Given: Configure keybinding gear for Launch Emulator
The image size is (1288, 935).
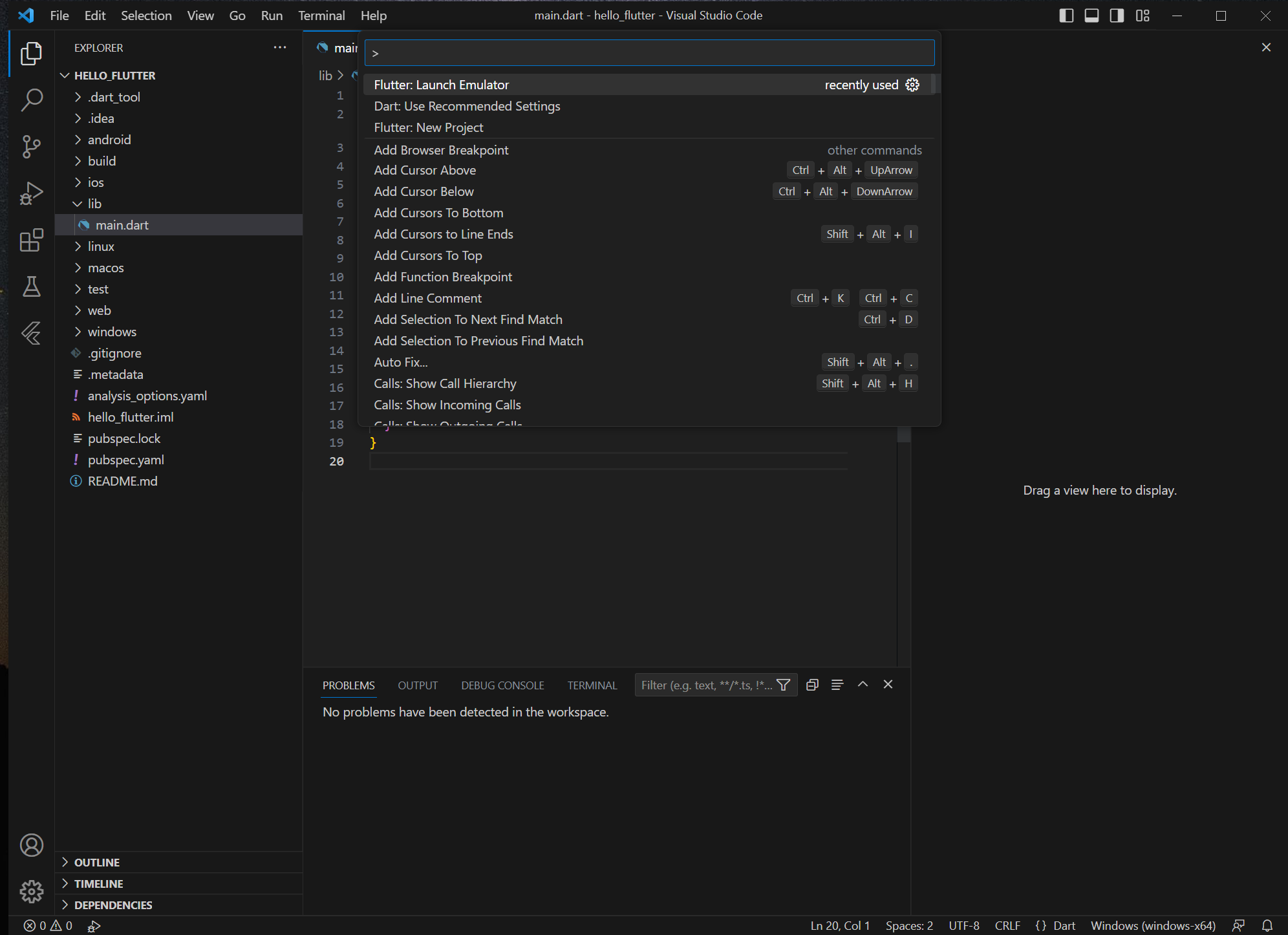Looking at the screenshot, I should coord(912,85).
